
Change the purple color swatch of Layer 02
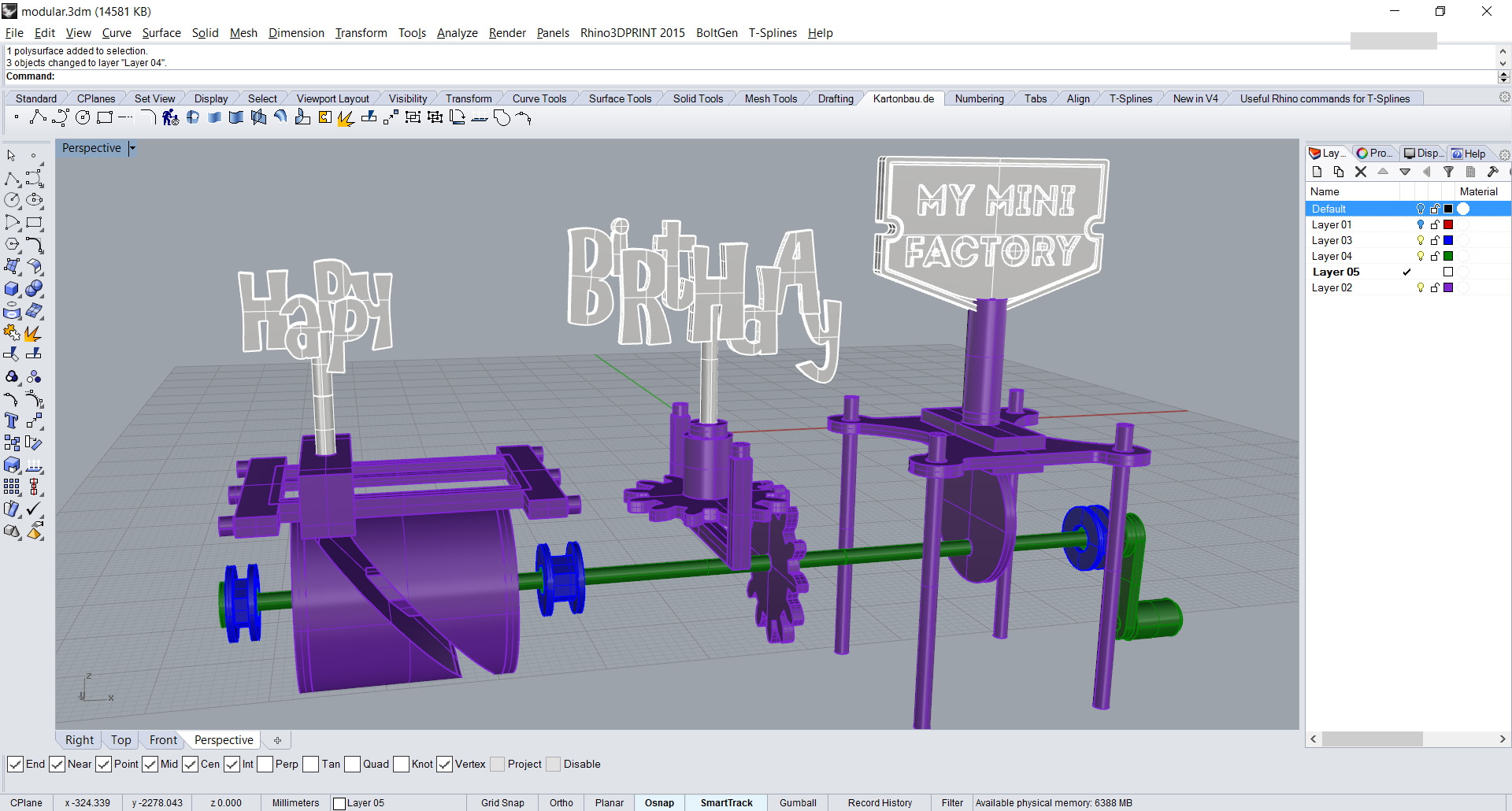coord(1448,288)
